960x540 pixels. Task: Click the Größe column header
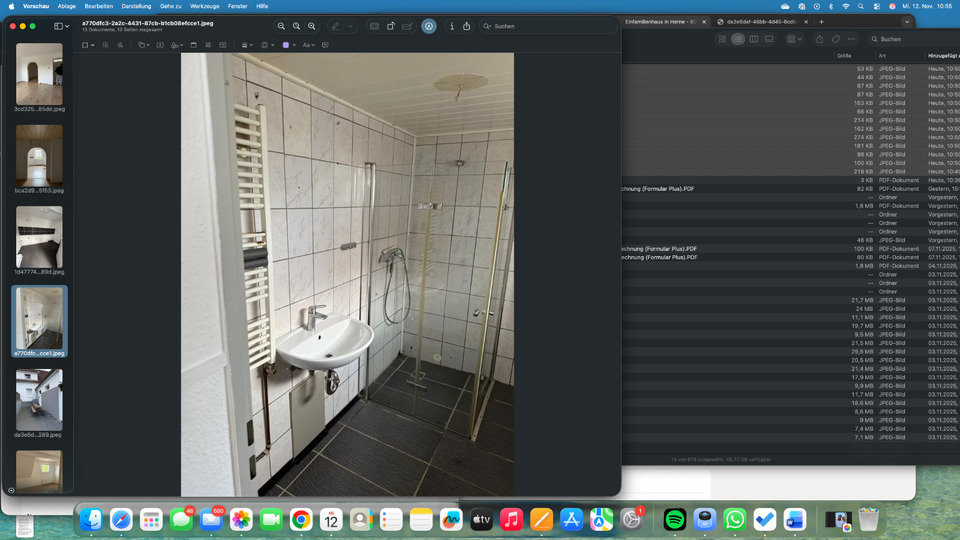tap(844, 56)
